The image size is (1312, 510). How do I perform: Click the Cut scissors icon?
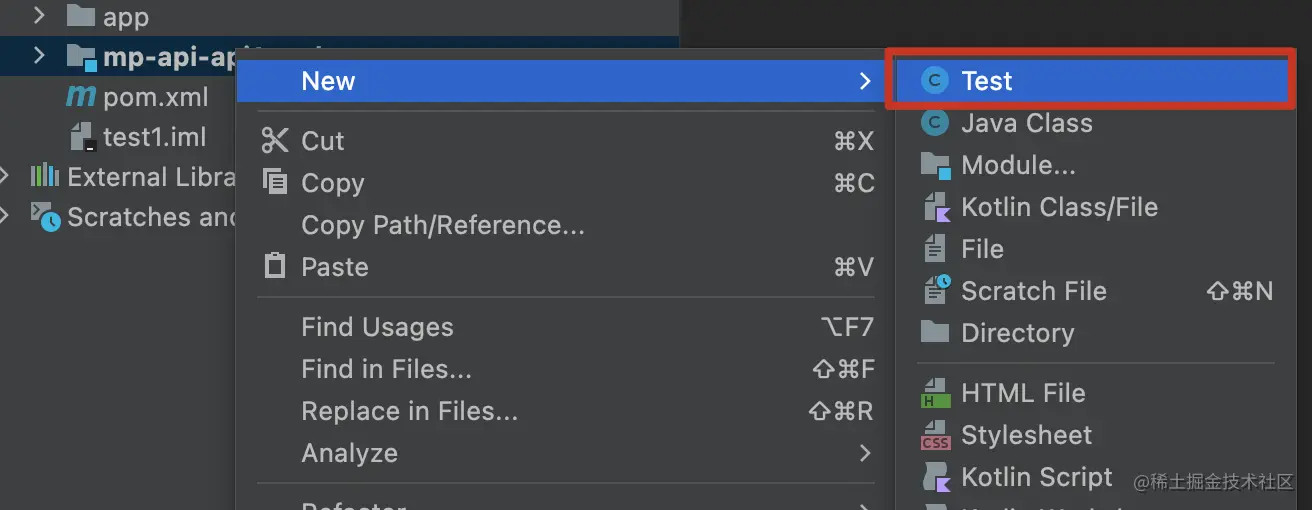(274, 140)
